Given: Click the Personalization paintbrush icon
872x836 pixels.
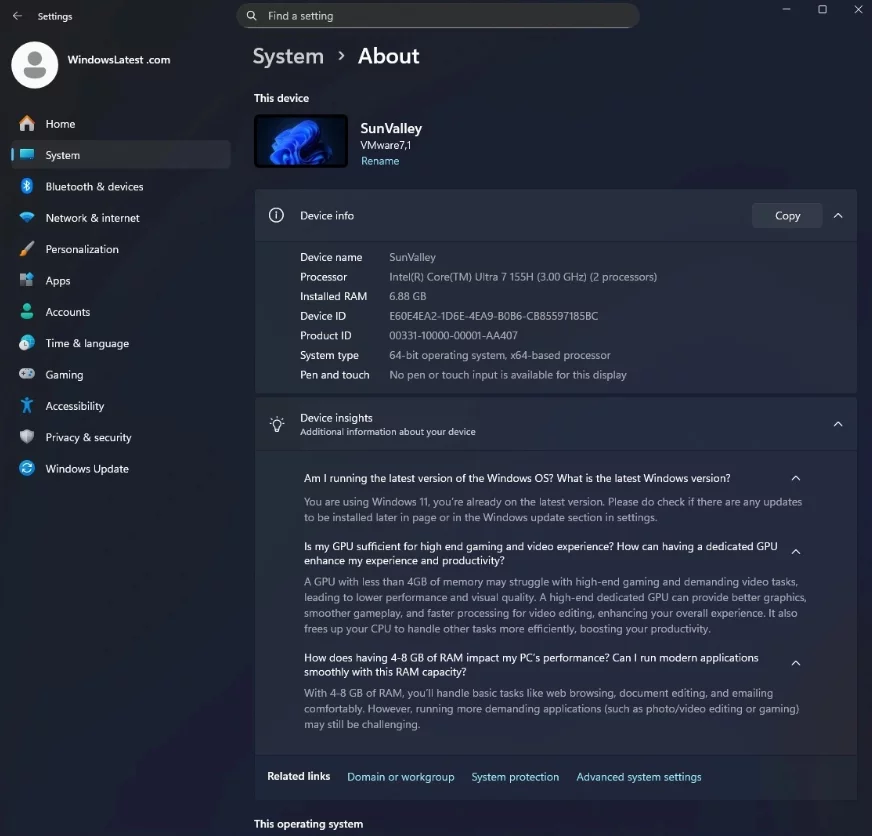Looking at the screenshot, I should [27, 249].
